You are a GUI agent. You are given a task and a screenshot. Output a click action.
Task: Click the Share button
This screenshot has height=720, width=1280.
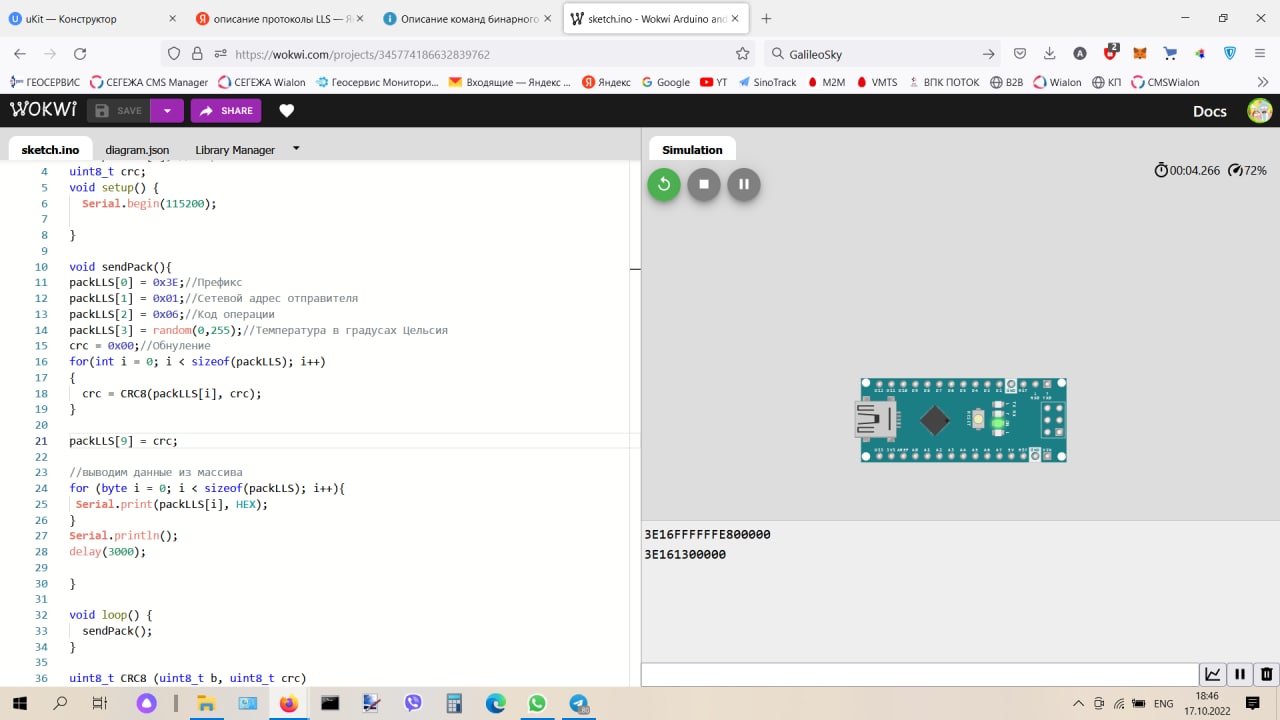(x=226, y=111)
